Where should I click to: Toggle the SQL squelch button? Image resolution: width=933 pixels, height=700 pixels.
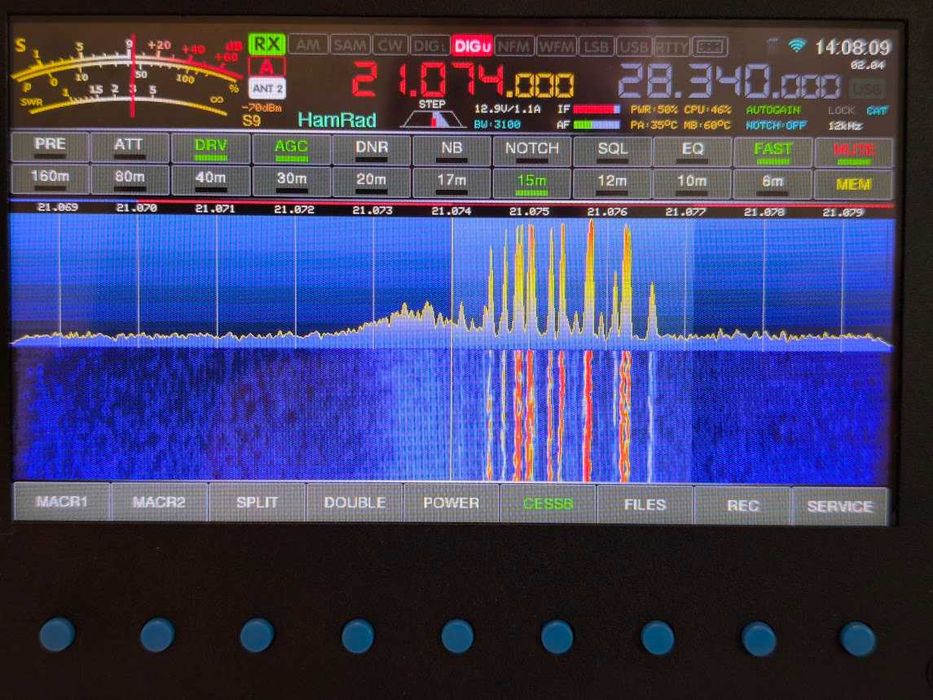click(612, 151)
